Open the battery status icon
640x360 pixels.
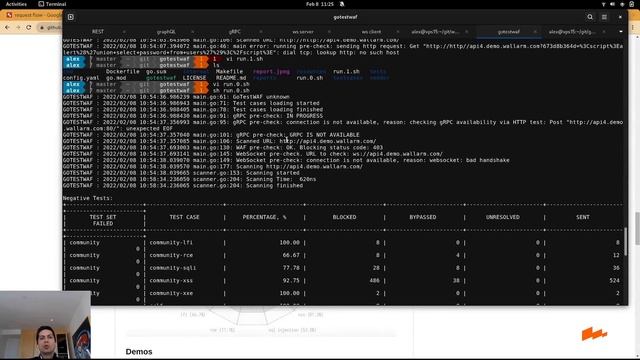click(x=631, y=4)
